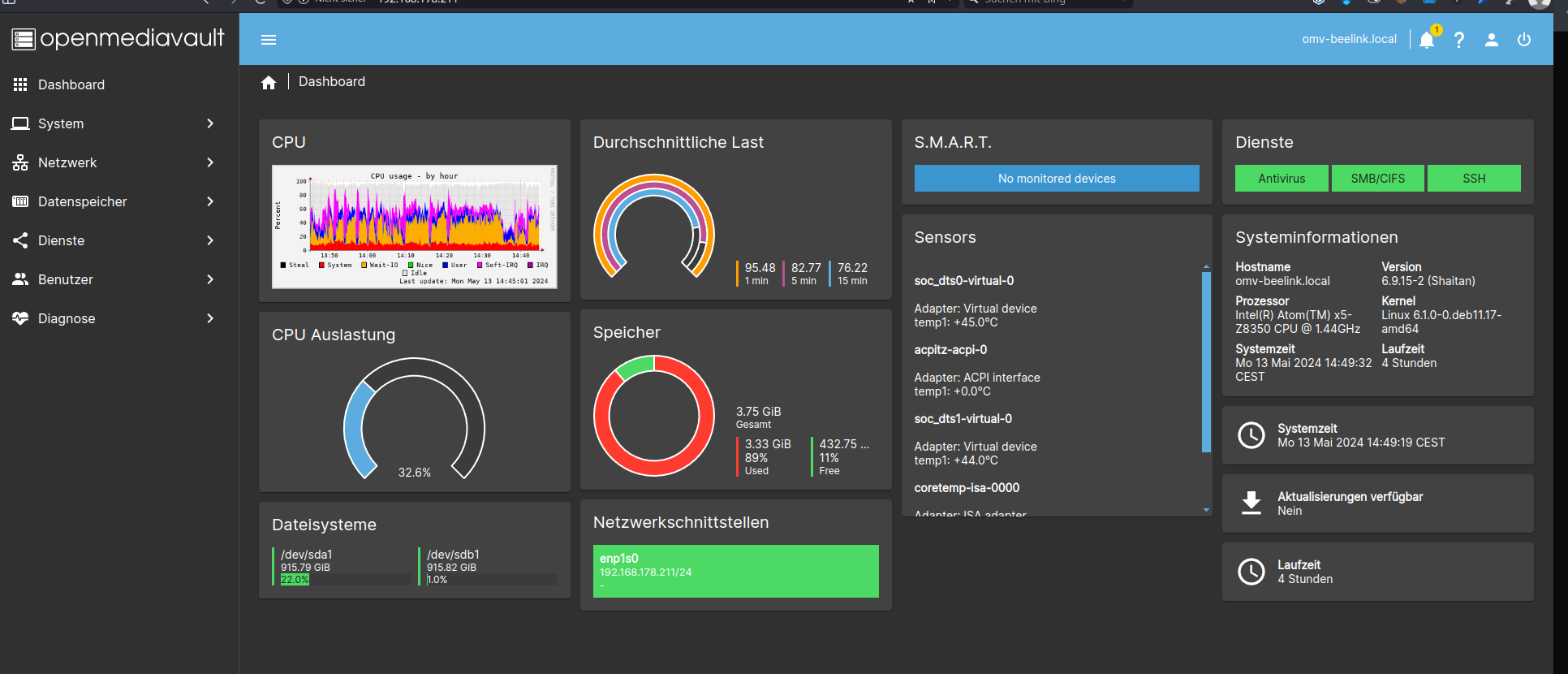
Task: Select System sidebar entry
Action: click(x=119, y=123)
